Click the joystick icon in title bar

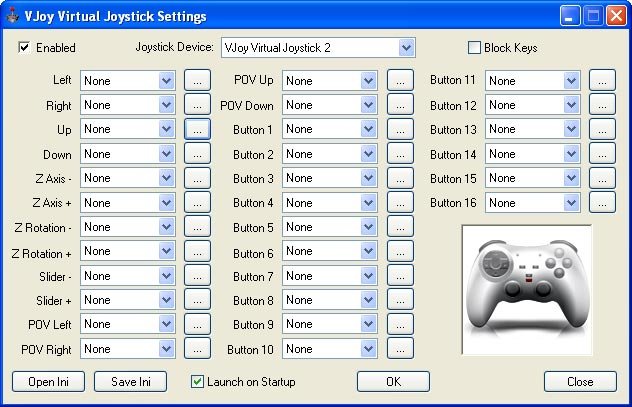(13, 16)
